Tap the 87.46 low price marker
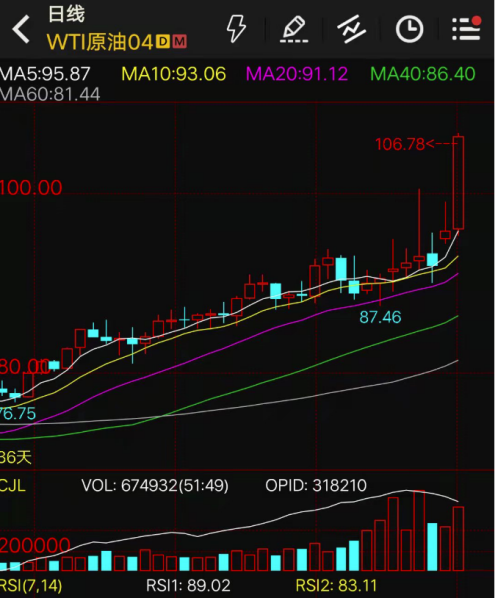 pos(381,317)
